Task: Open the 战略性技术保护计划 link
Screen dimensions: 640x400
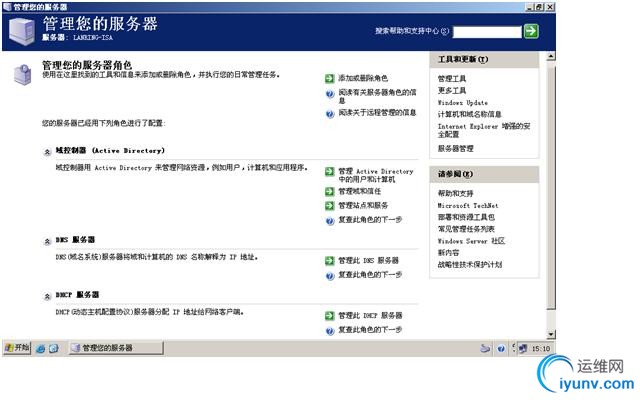Action: [x=470, y=264]
